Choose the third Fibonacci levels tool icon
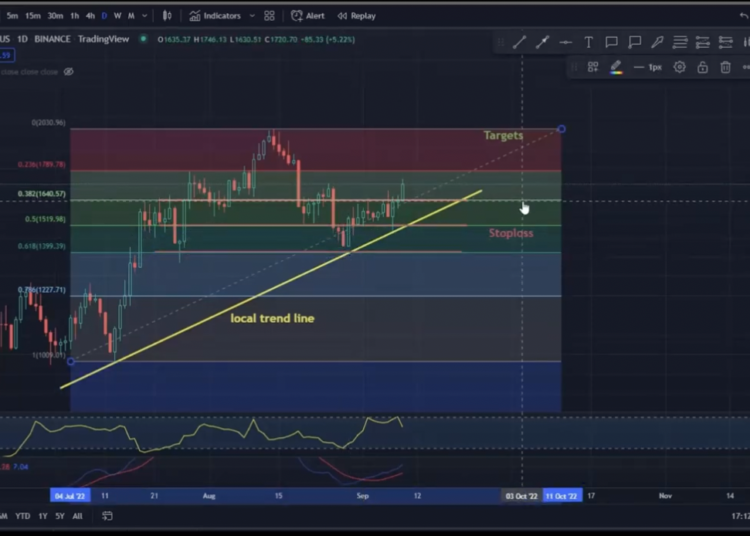This screenshot has width=750, height=536. click(x=726, y=43)
